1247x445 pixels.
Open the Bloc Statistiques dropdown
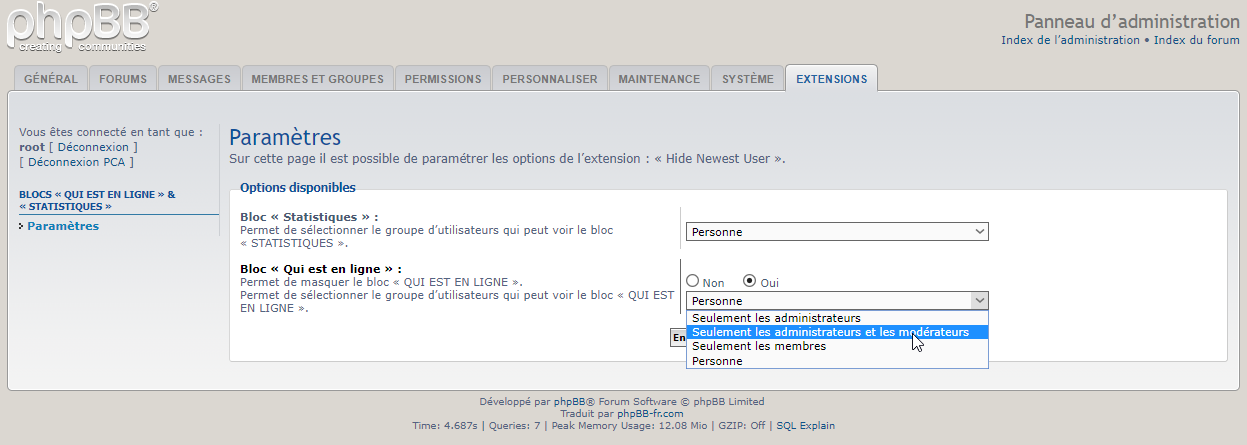click(x=836, y=232)
